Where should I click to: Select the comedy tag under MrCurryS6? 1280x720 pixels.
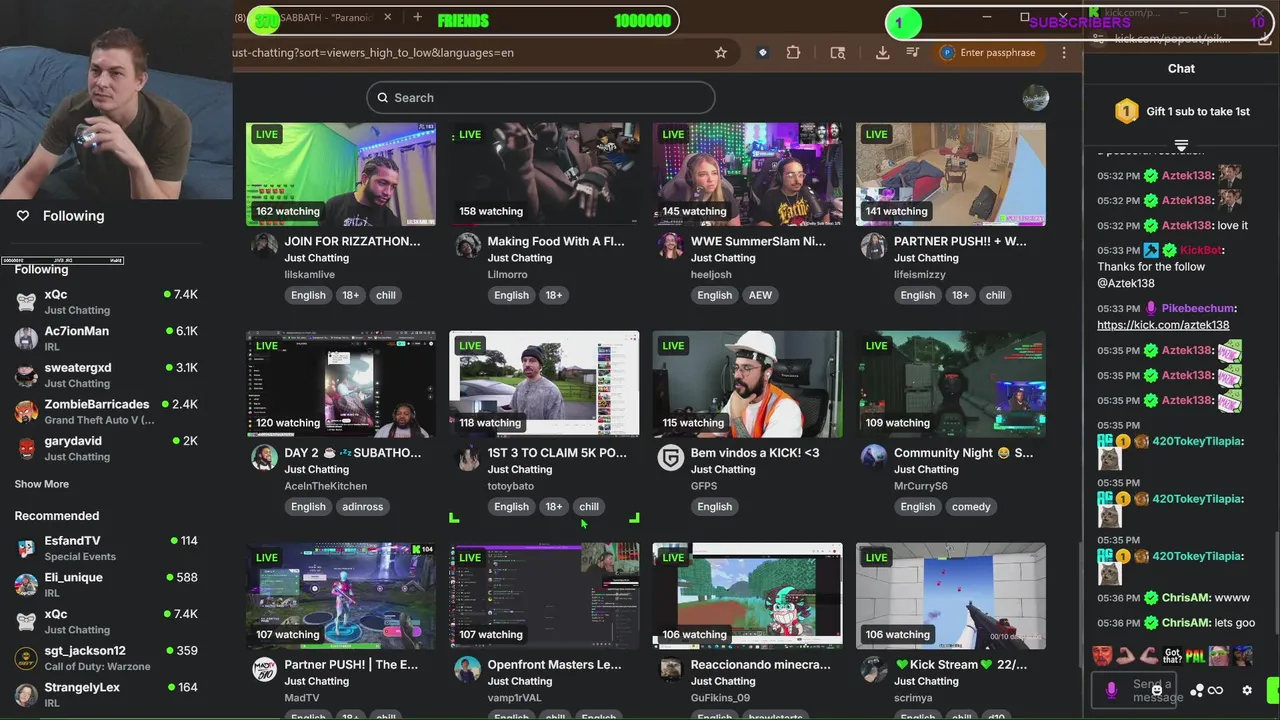[971, 507]
